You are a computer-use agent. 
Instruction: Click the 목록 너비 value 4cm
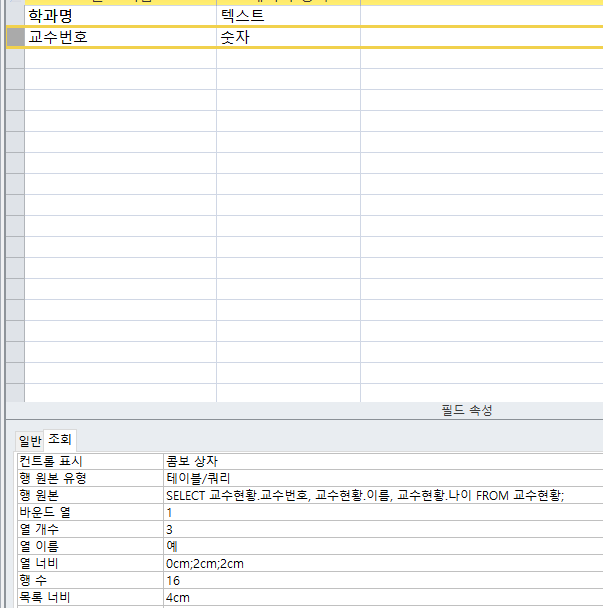click(380, 598)
